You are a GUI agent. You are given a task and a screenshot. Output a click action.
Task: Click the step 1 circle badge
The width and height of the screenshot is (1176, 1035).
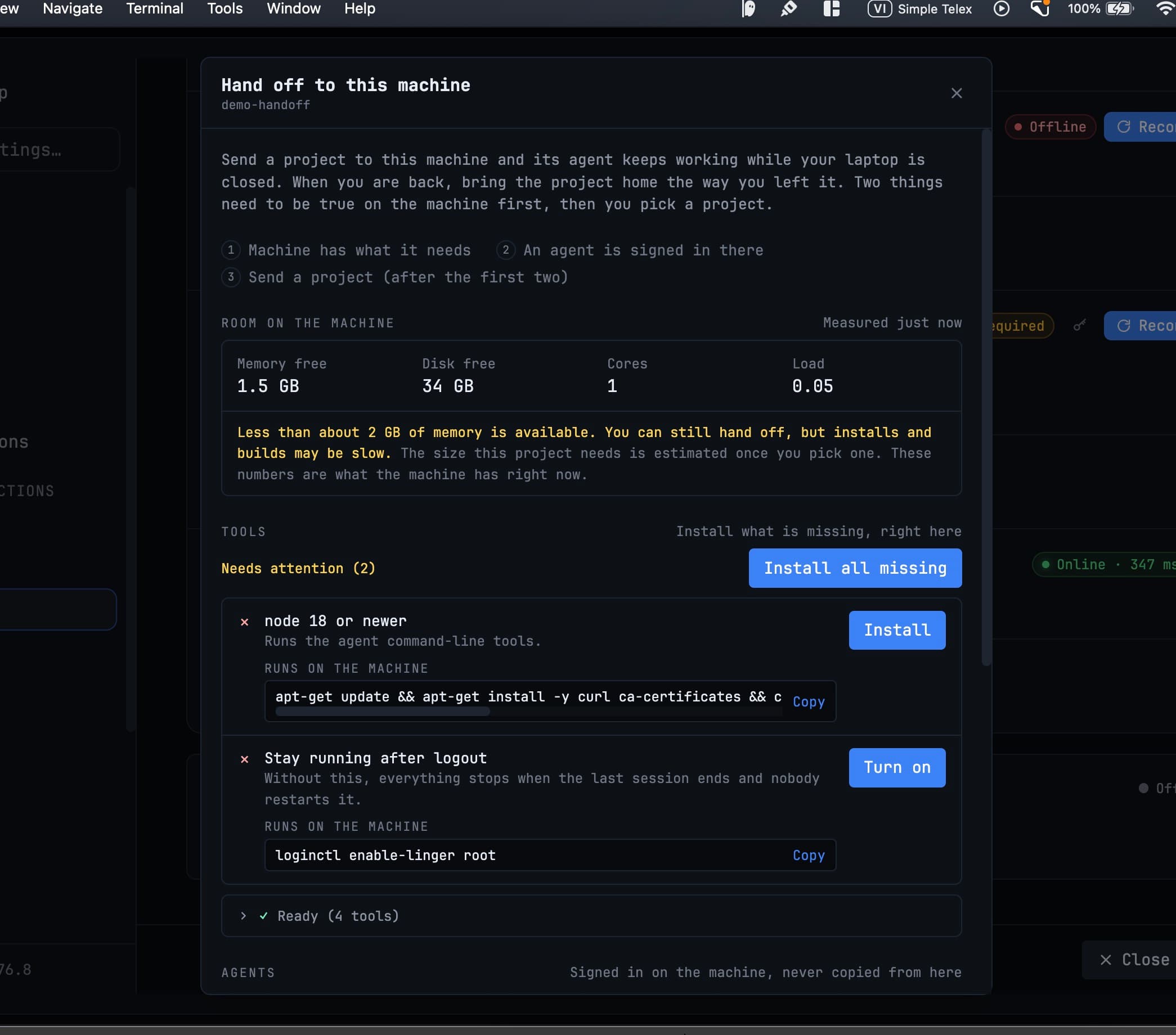pos(231,250)
